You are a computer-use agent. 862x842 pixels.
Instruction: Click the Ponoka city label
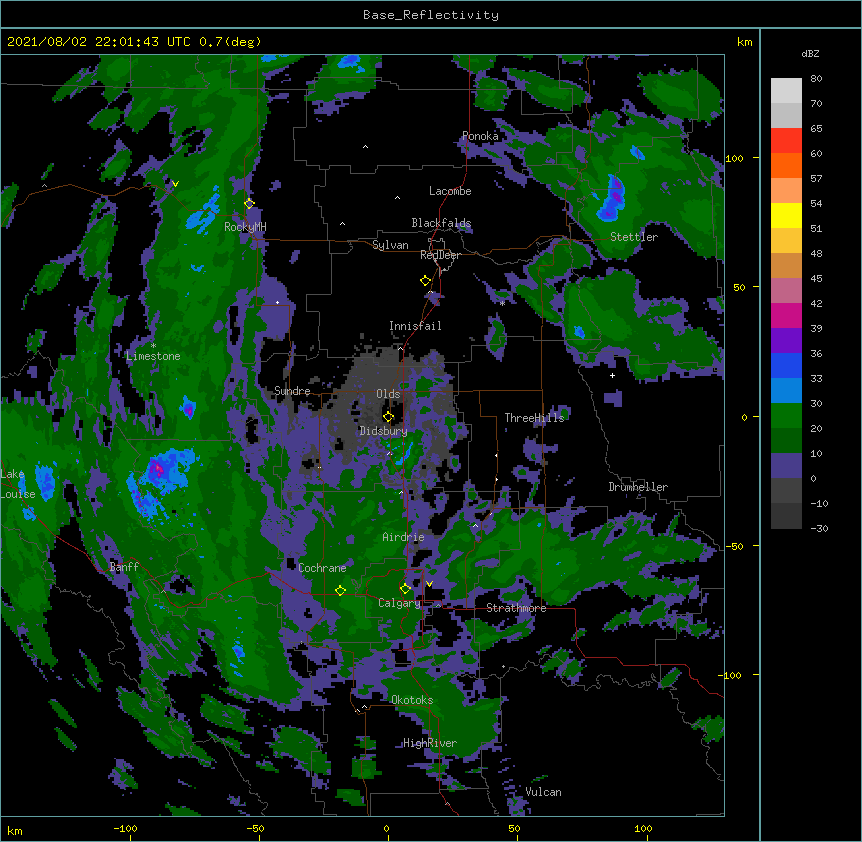480,136
